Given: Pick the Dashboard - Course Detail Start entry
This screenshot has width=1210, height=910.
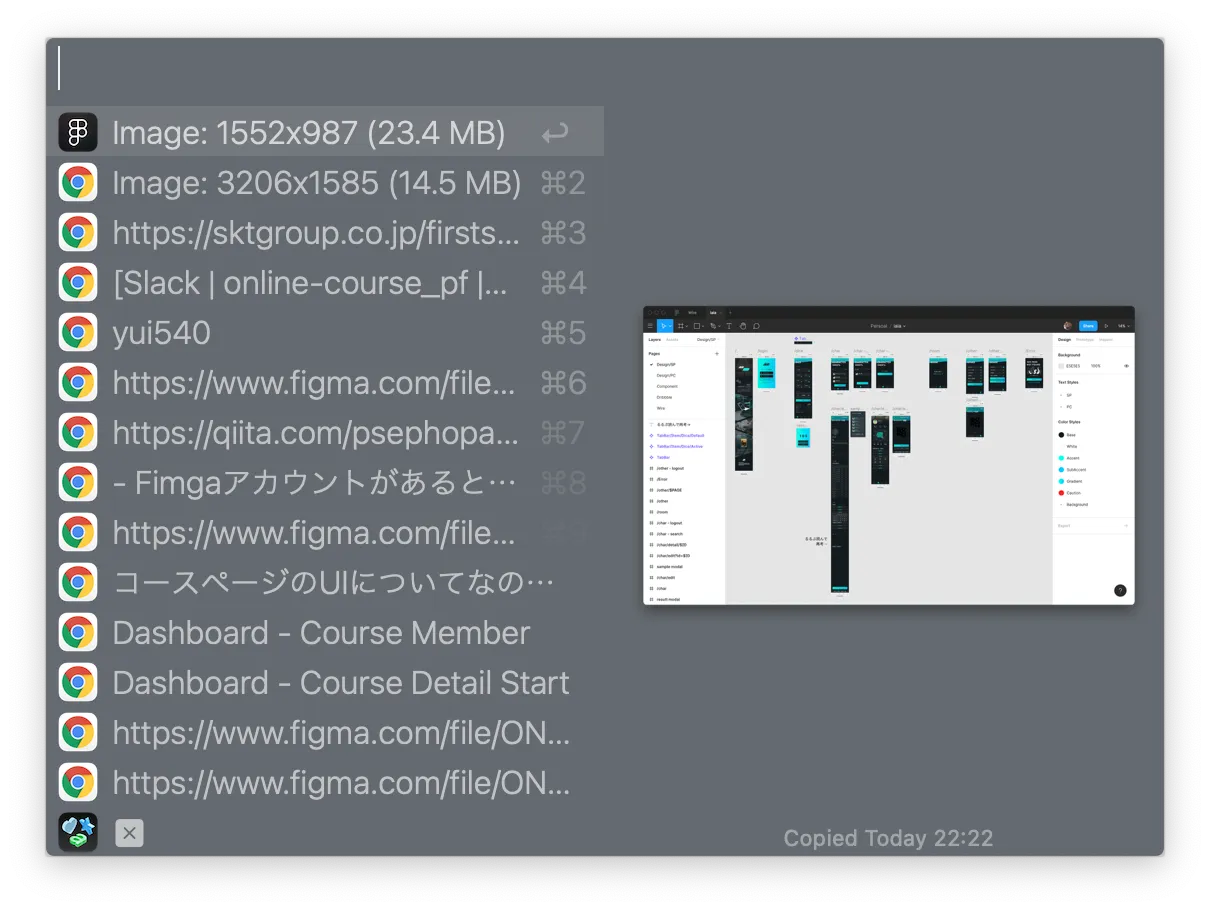Looking at the screenshot, I should [340, 682].
